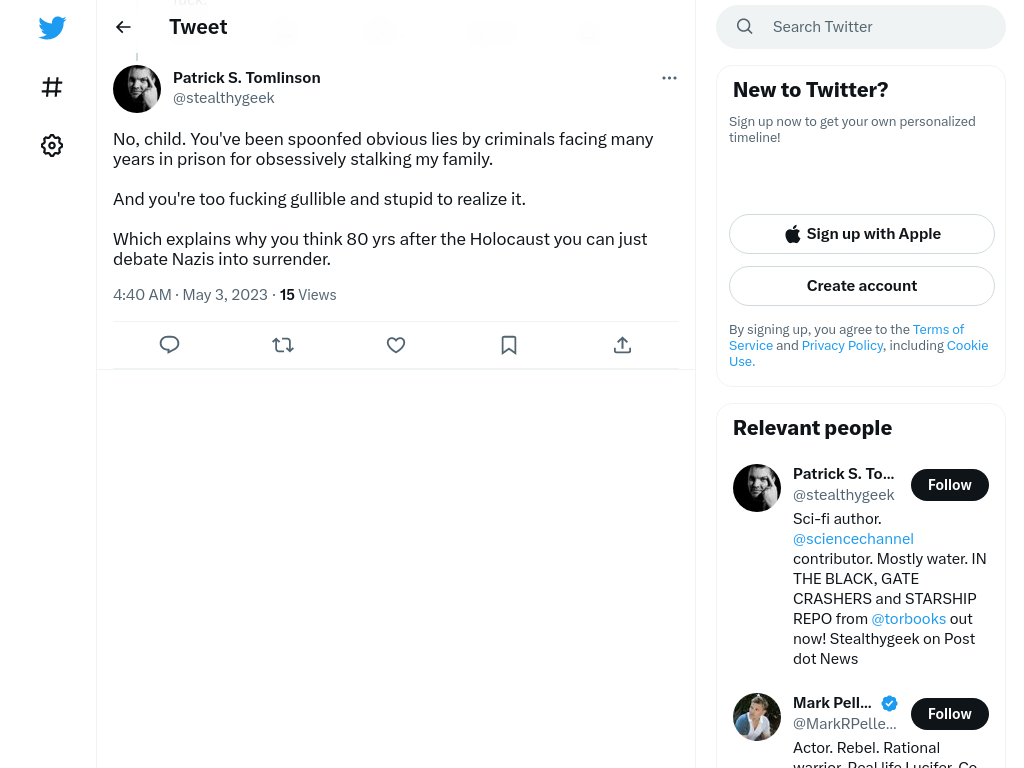This screenshot has height=768, width=1024.
Task: Click the Twitter bird logo
Action: pos(52,27)
